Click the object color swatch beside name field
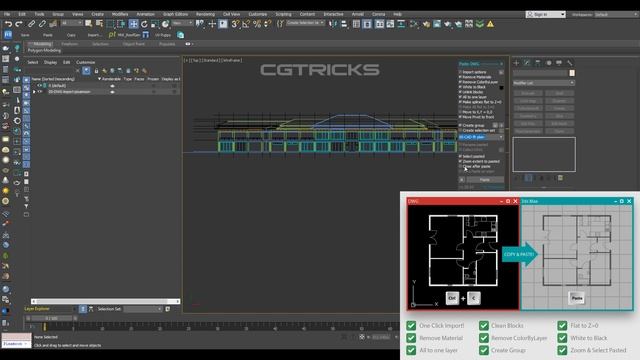Viewport: 640px width, 360px height. click(x=572, y=73)
